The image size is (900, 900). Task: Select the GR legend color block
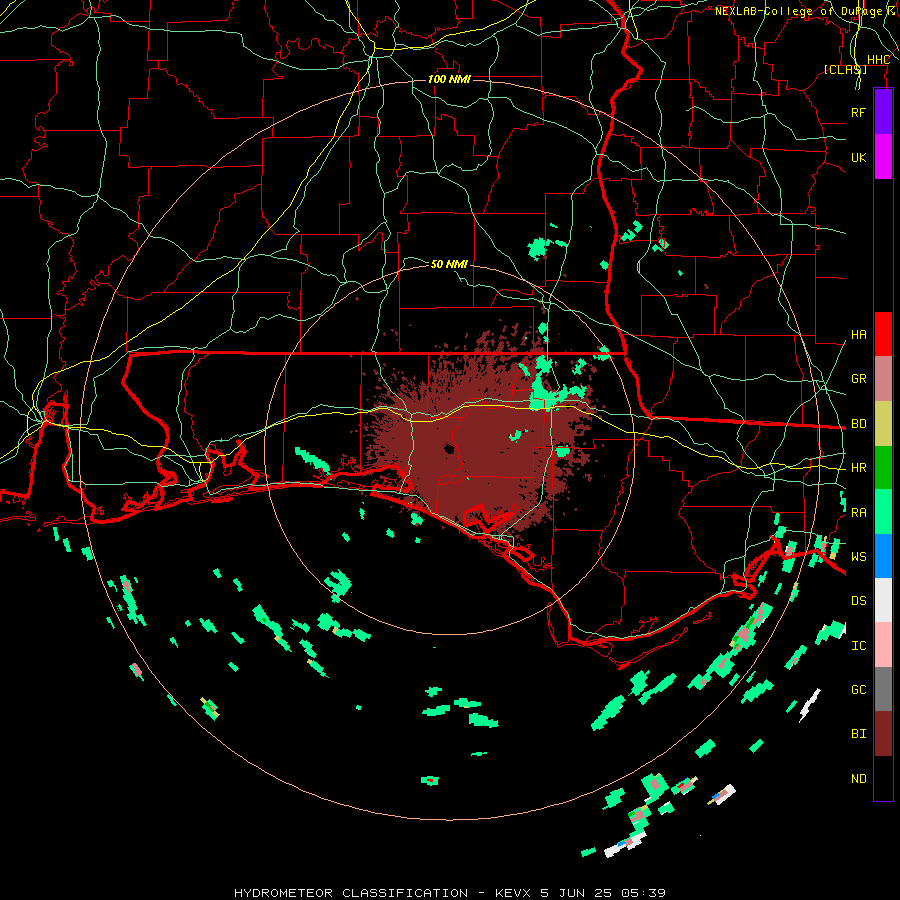click(883, 378)
